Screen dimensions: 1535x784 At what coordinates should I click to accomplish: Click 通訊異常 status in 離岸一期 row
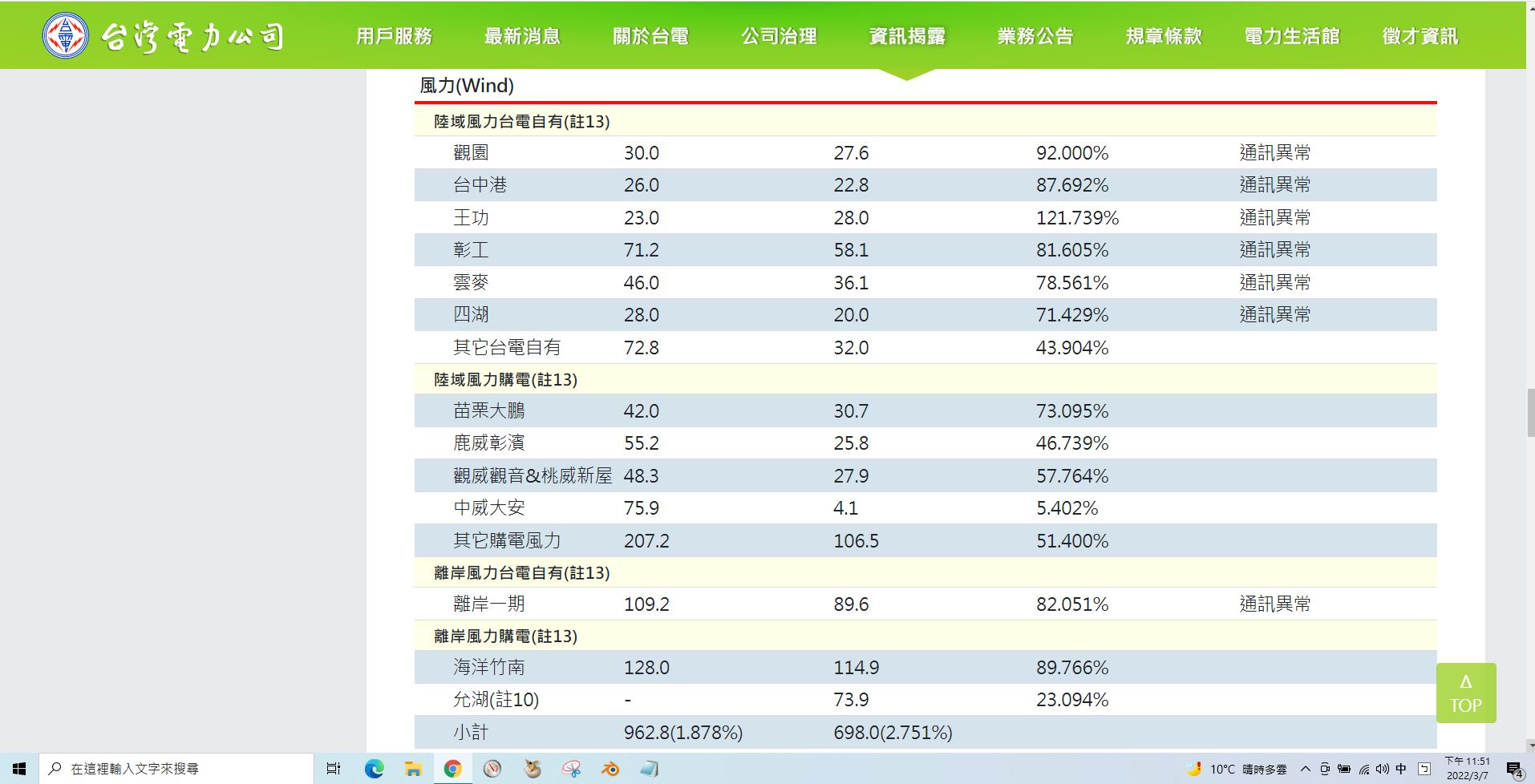point(1275,604)
